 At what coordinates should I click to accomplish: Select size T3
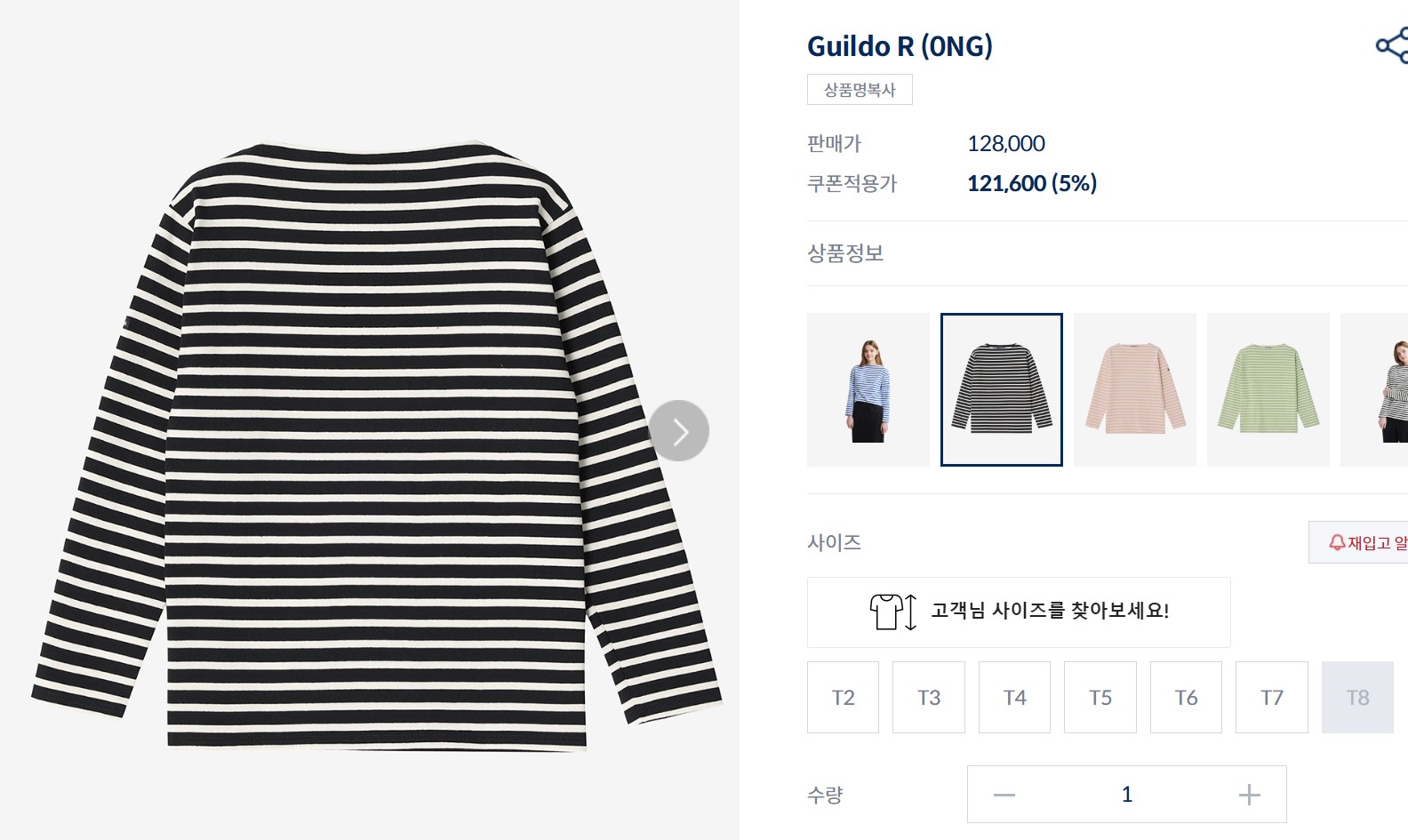[929, 698]
